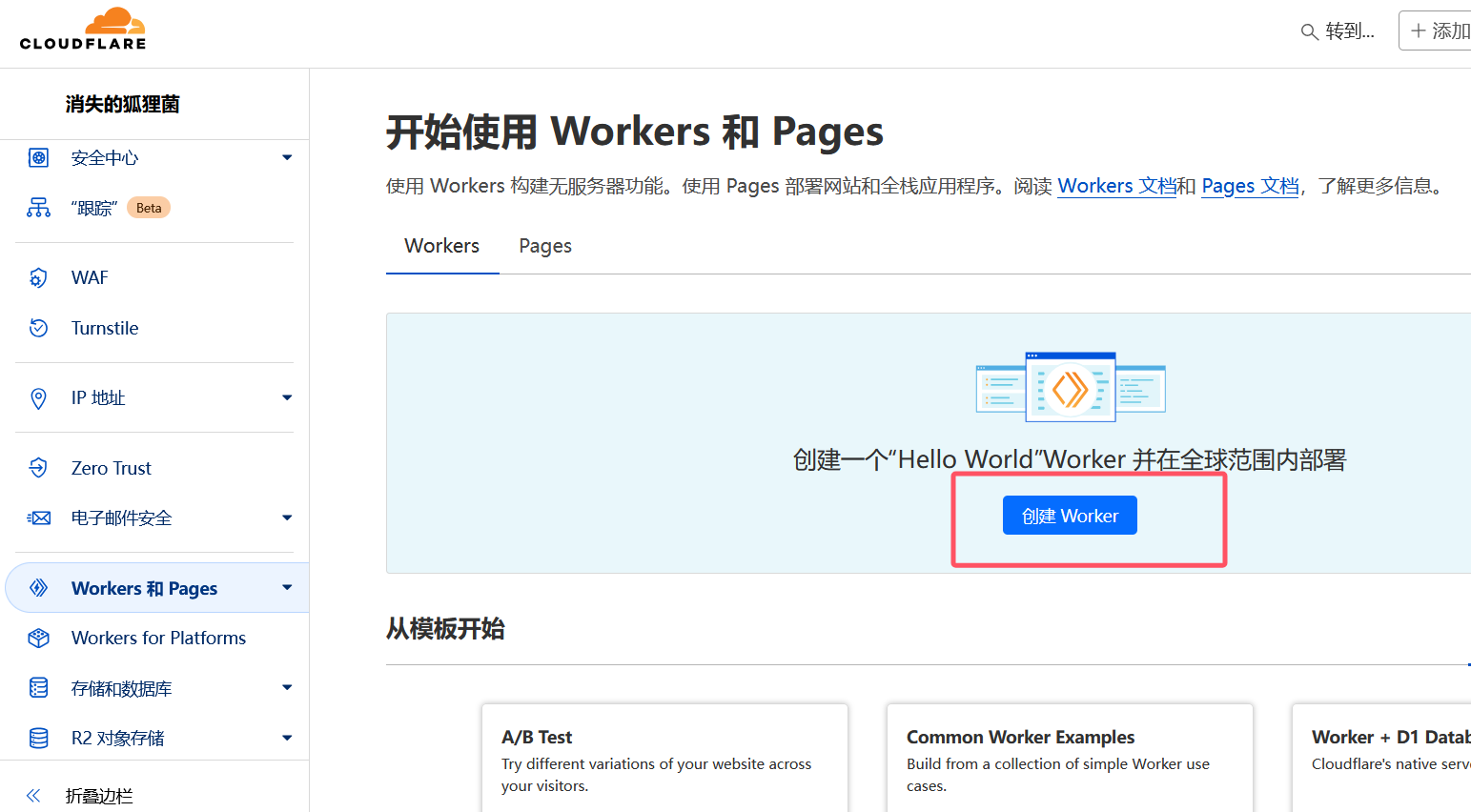1471x812 pixels.
Task: Select Workers 和 Pages in the sidebar
Action: (157, 588)
